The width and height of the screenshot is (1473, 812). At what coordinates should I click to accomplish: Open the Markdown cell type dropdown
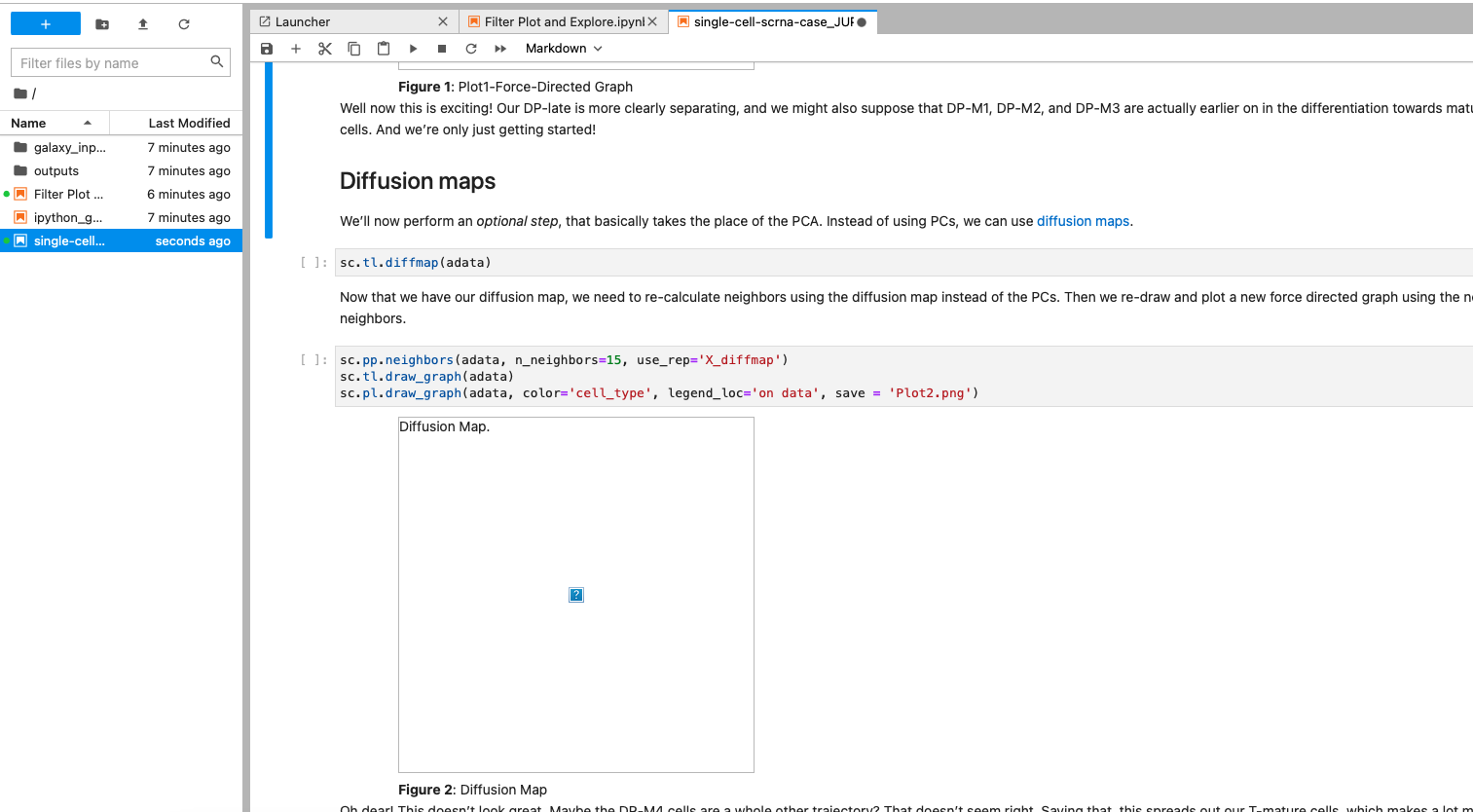coord(563,48)
